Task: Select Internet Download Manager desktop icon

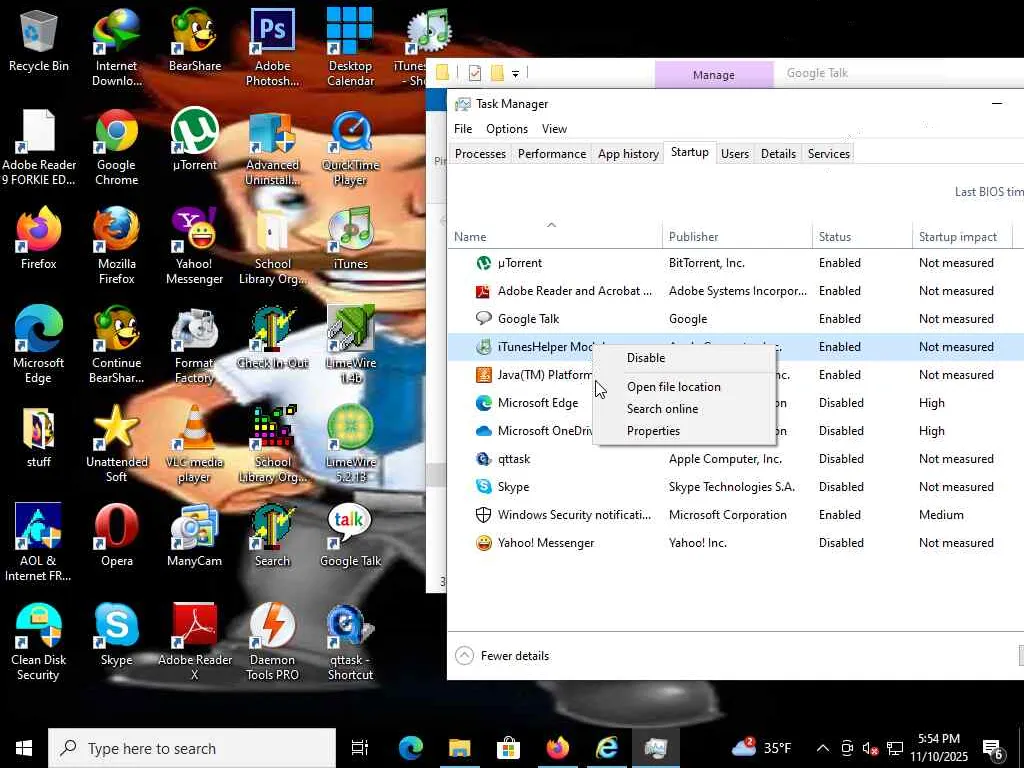Action: tap(116, 47)
